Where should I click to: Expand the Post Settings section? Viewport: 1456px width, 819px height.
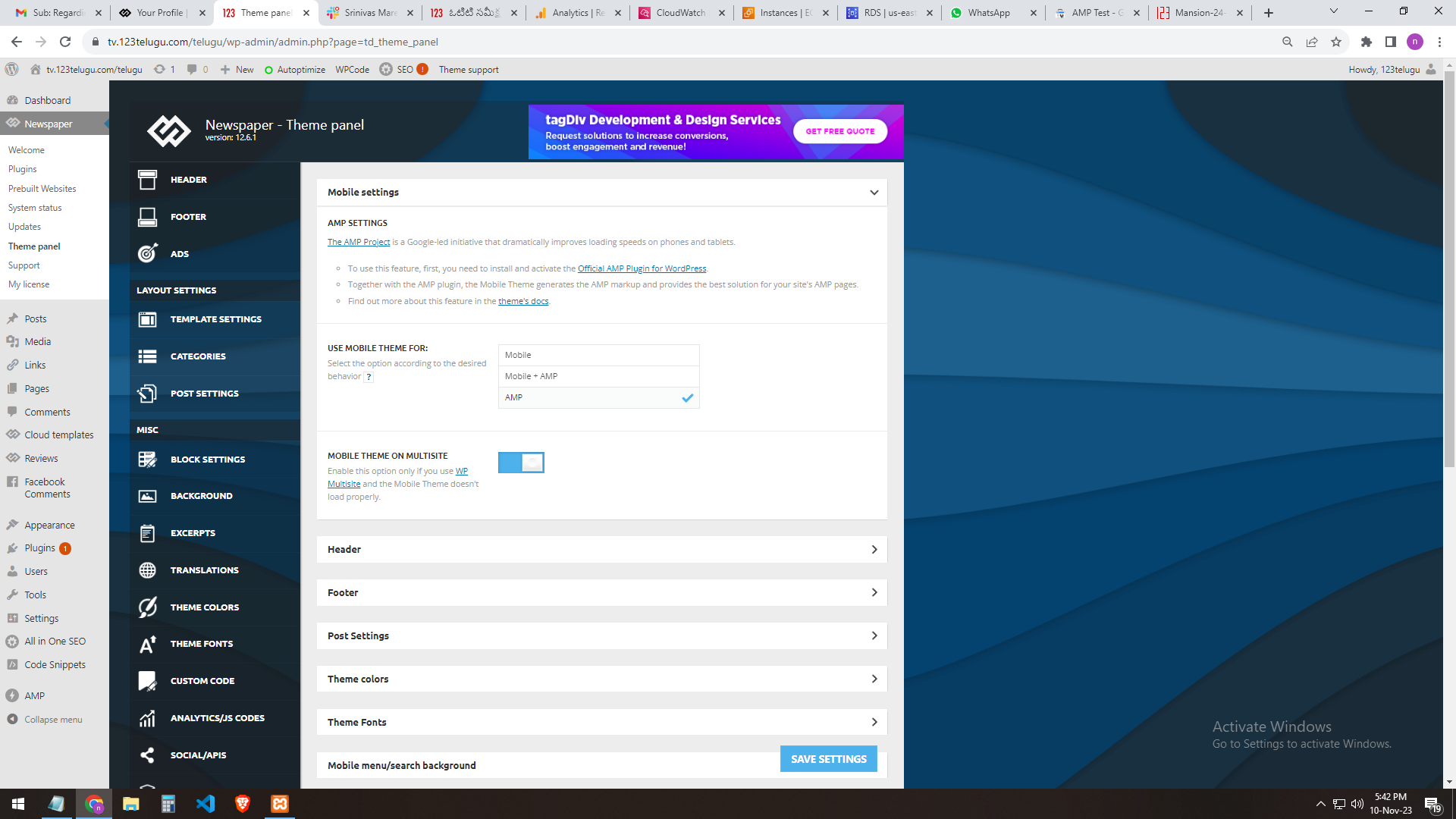(x=602, y=636)
